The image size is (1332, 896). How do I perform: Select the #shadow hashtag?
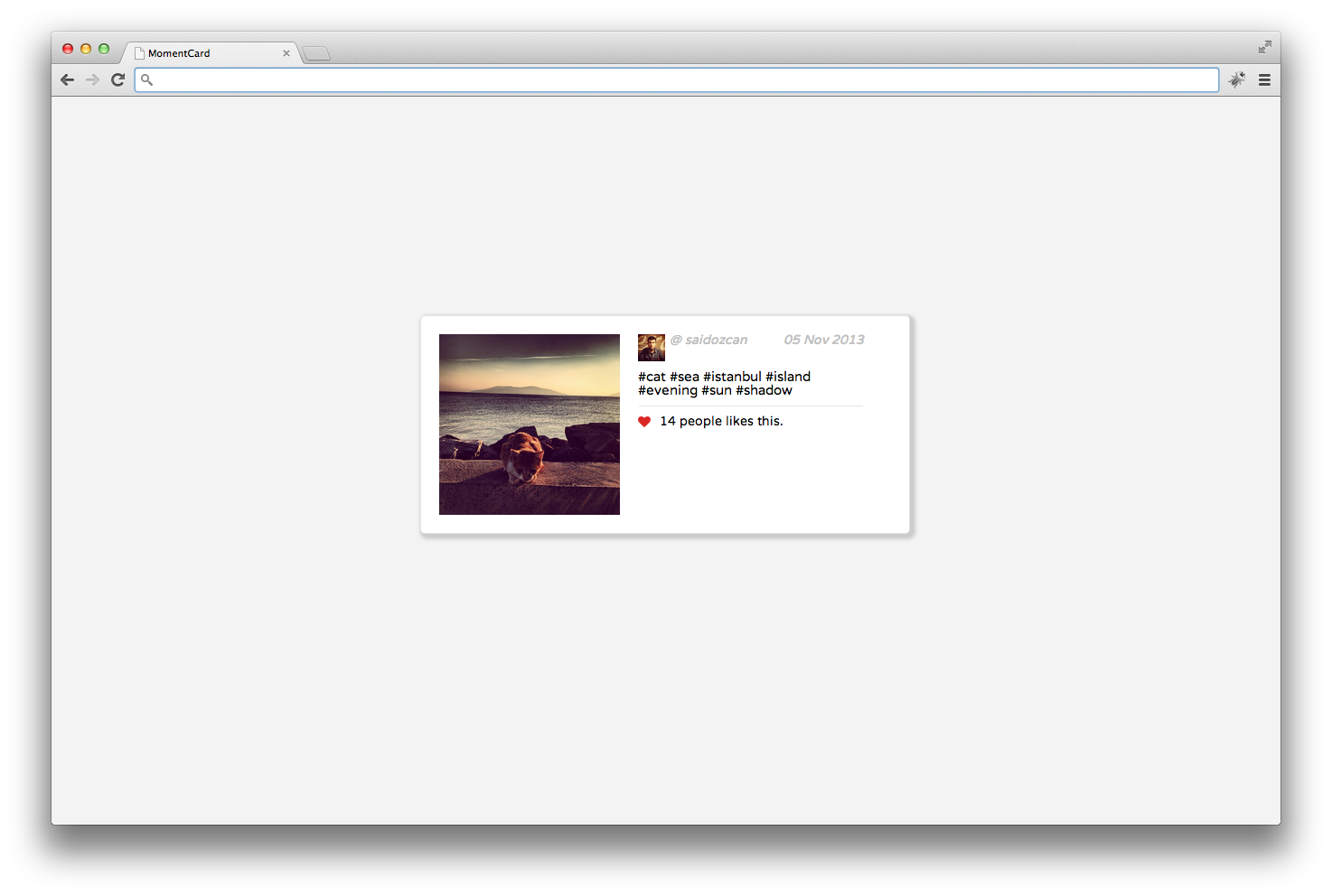pyautogui.click(x=764, y=390)
